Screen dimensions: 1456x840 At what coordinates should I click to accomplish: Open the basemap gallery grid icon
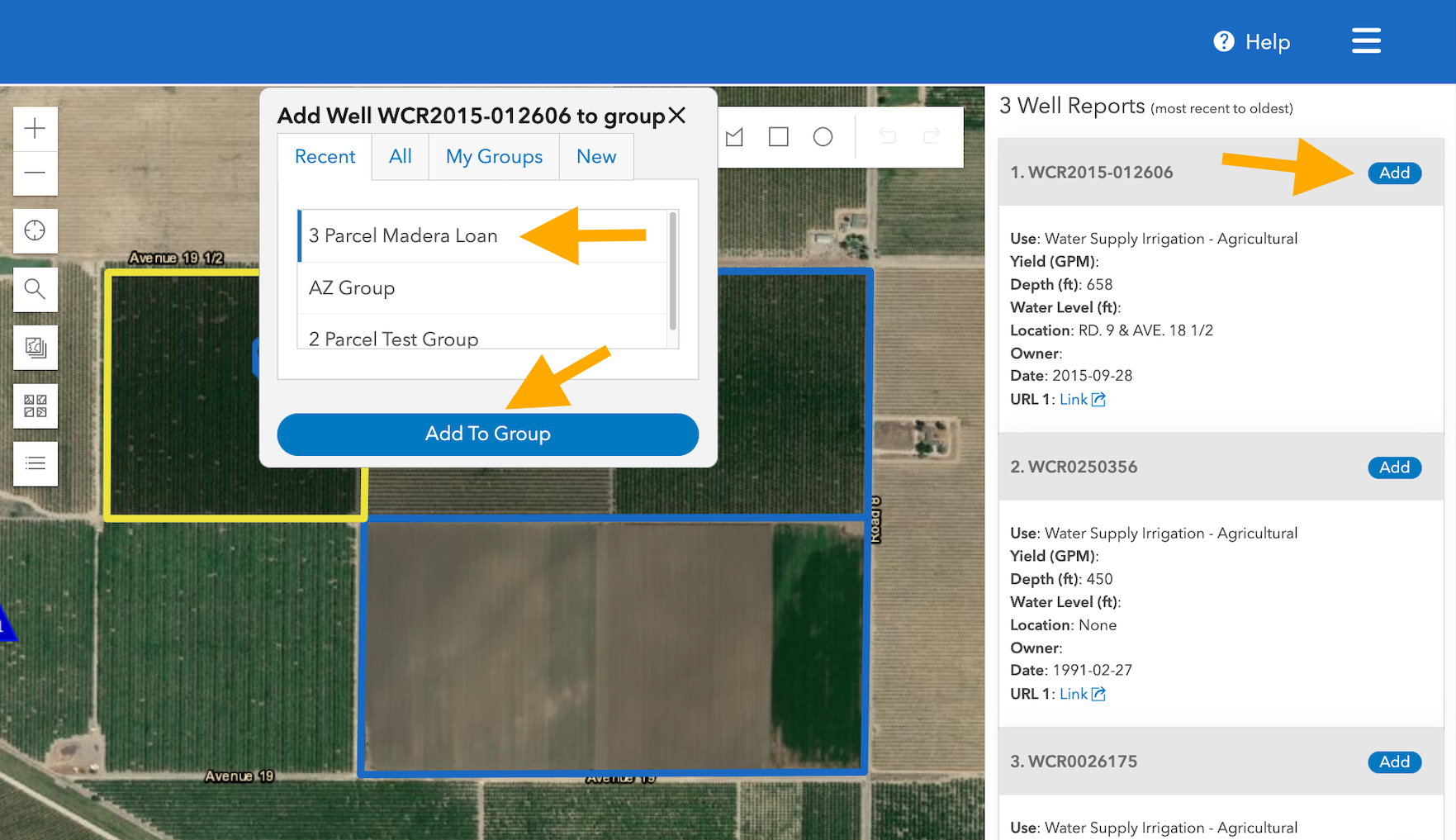pyautogui.click(x=35, y=406)
